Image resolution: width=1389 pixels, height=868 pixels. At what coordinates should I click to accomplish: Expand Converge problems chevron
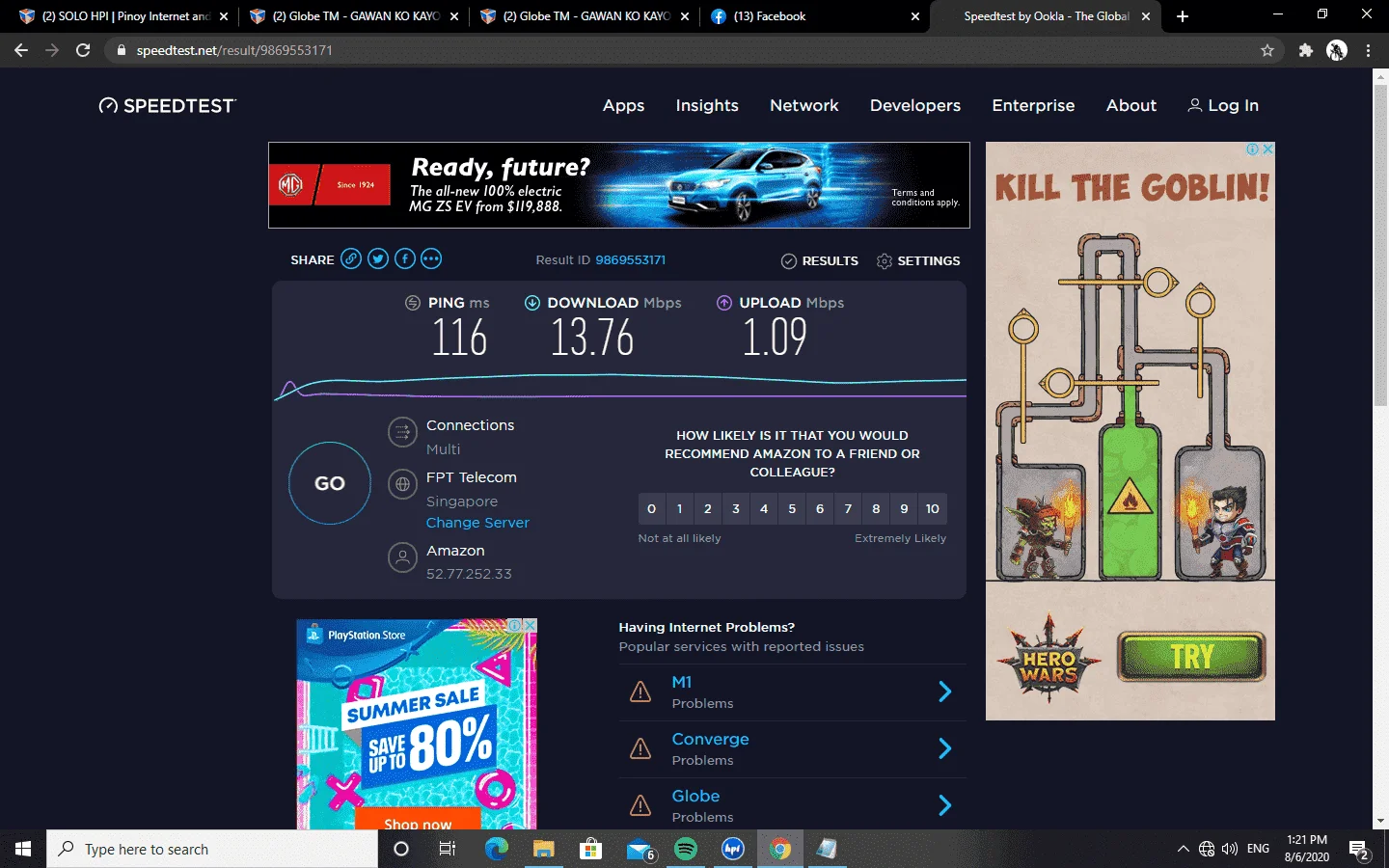(x=945, y=748)
